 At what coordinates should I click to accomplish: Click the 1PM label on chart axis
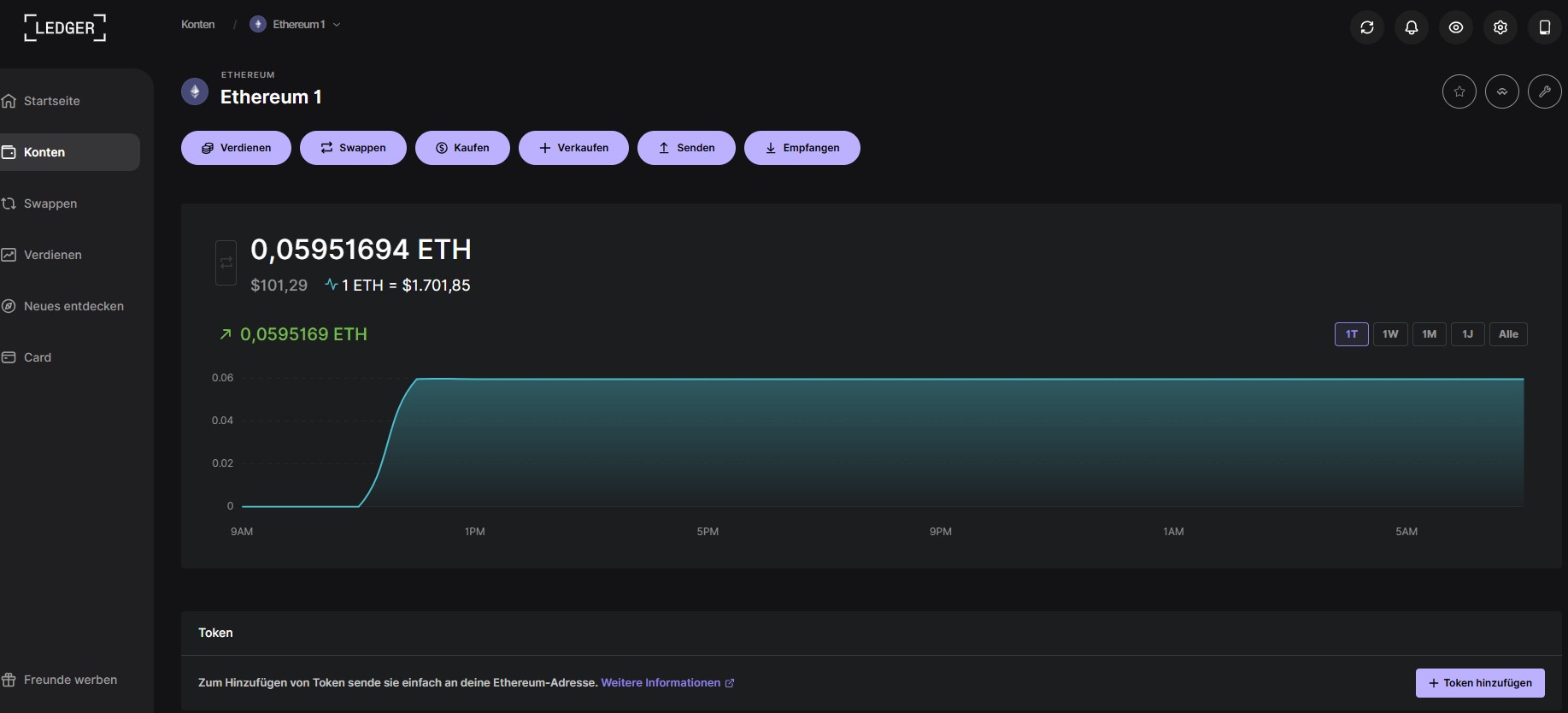click(x=475, y=532)
